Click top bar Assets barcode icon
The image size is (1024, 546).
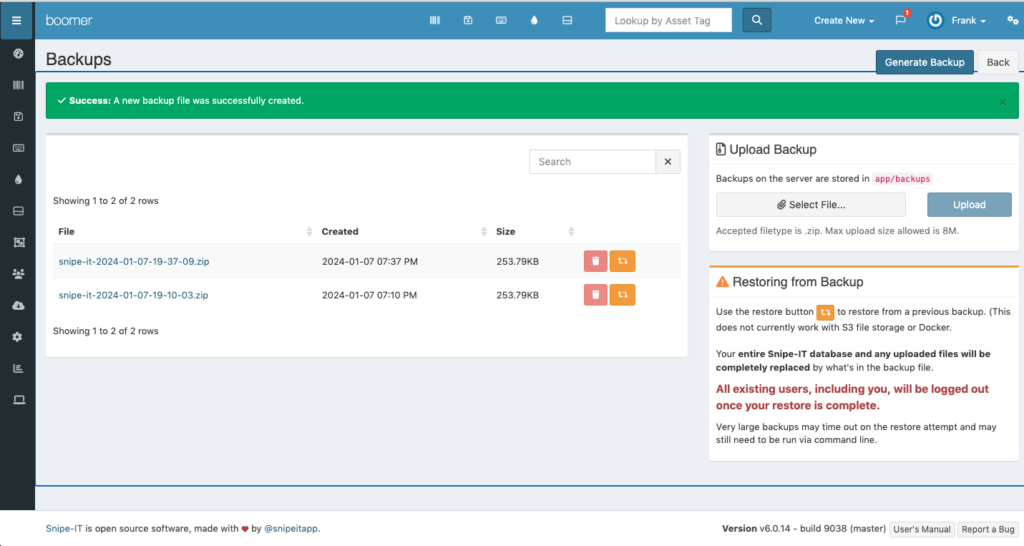(435, 20)
